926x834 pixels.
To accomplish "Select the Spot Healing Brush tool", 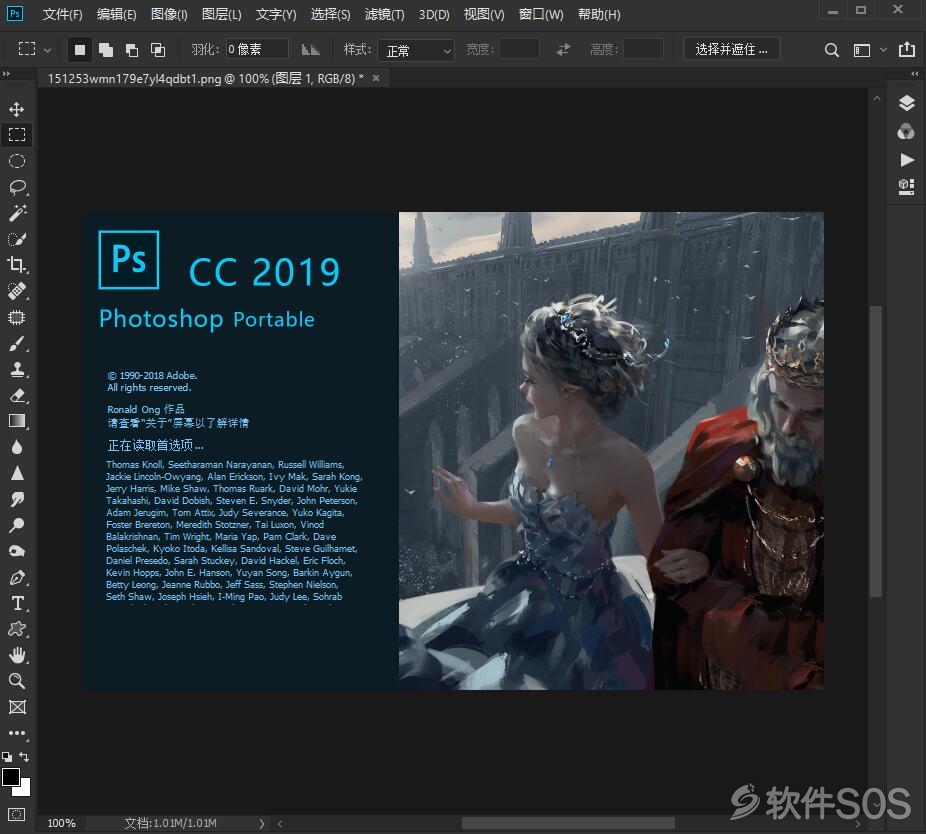I will 17,291.
